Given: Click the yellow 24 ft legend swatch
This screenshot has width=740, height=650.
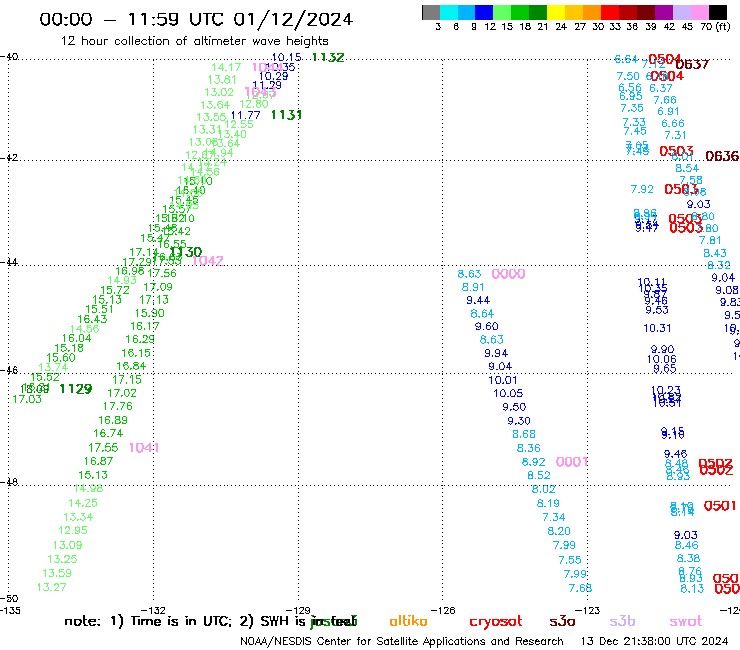Looking at the screenshot, I should coord(556,12).
